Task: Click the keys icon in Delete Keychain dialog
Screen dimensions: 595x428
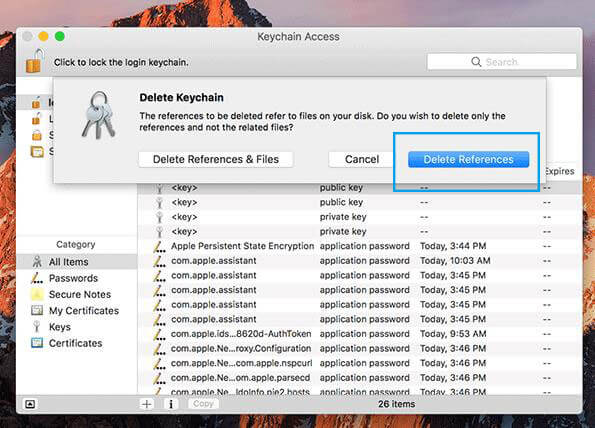Action: [98, 115]
